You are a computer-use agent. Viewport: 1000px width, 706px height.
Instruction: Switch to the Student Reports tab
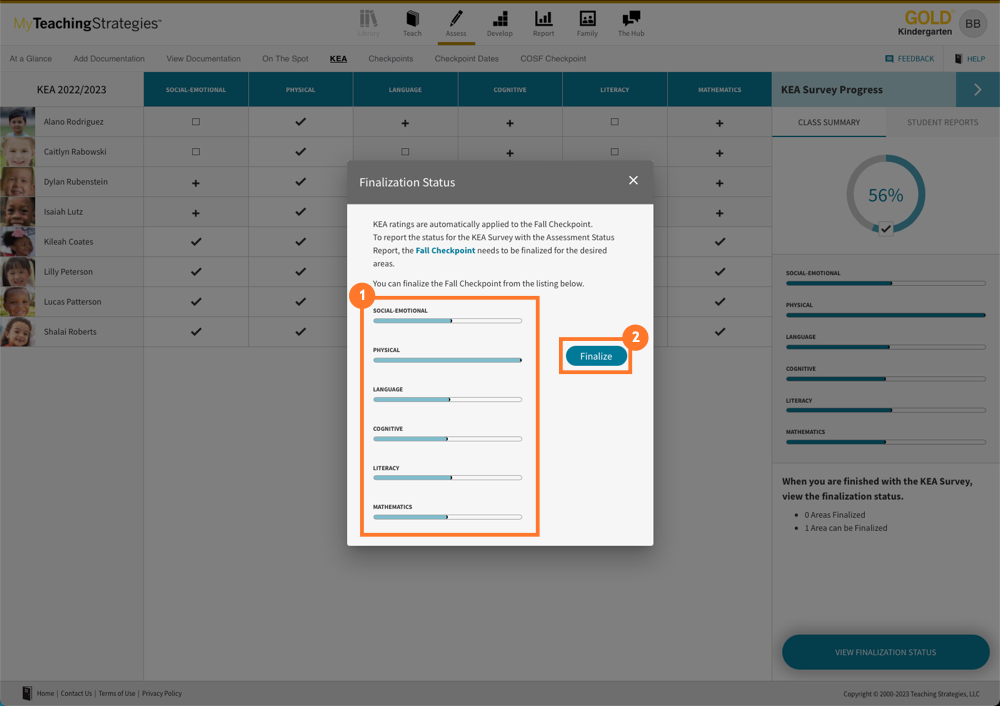[x=942, y=122]
